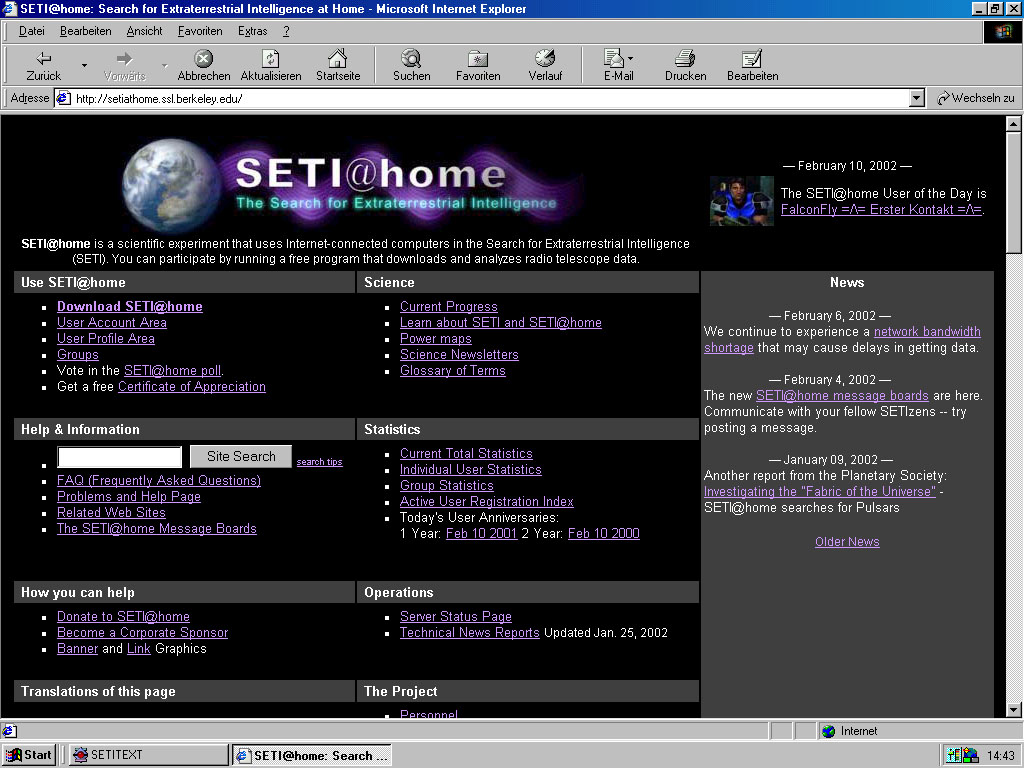
Task: Go to Startseite home icon
Action: (x=338, y=59)
